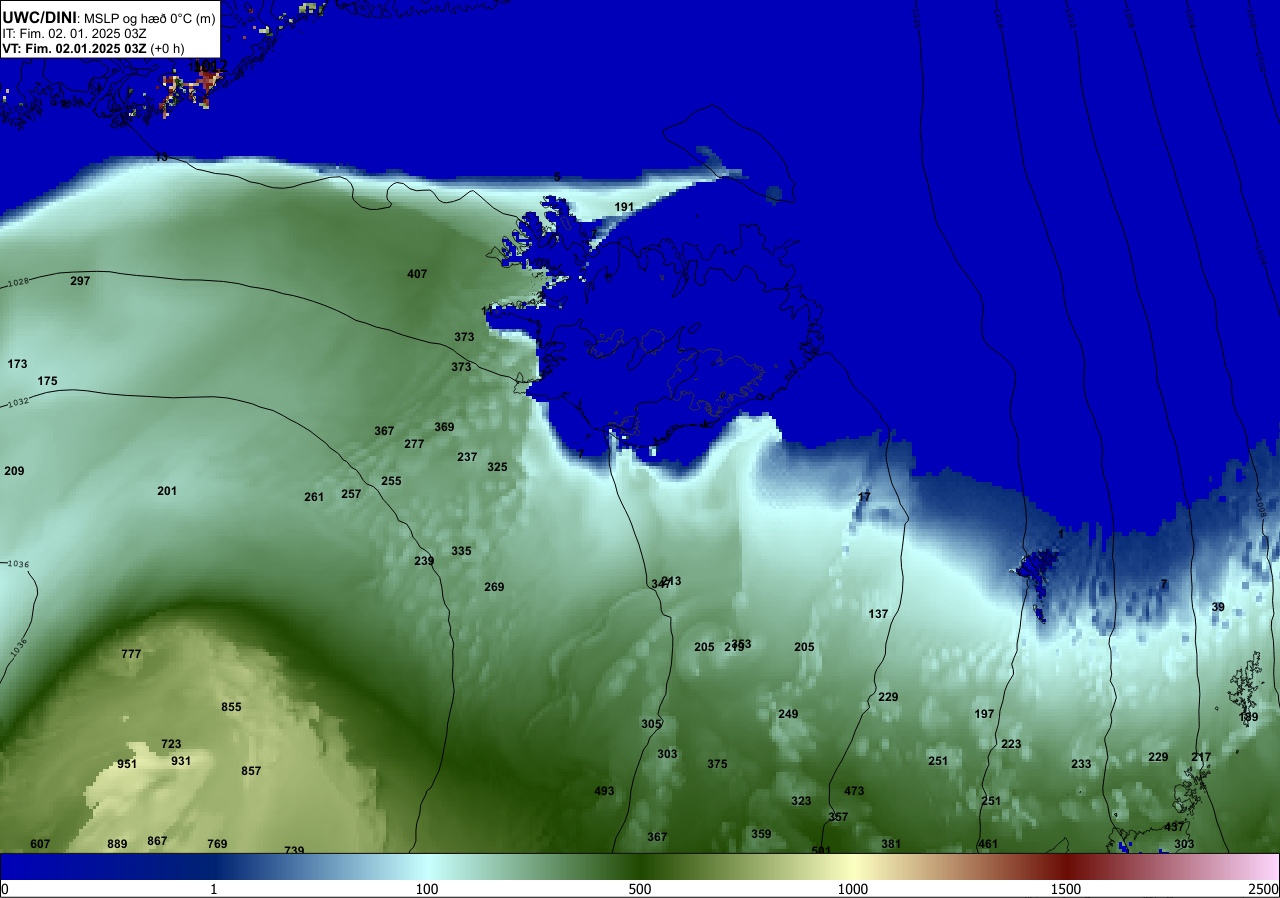The height and width of the screenshot is (898, 1280).
Task: Click the value 769 on the map
Action: tap(217, 844)
